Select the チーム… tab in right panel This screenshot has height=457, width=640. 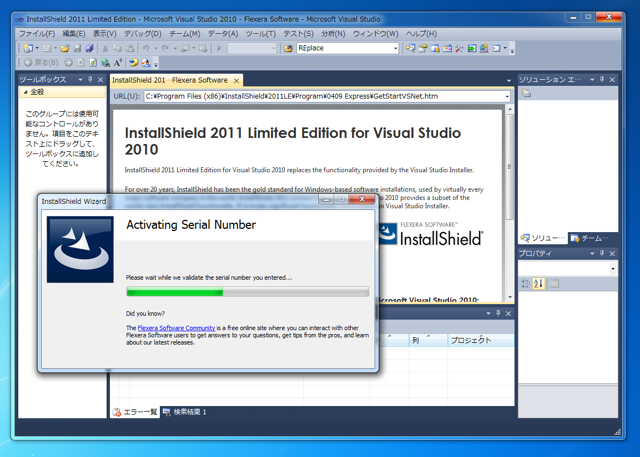click(x=589, y=238)
